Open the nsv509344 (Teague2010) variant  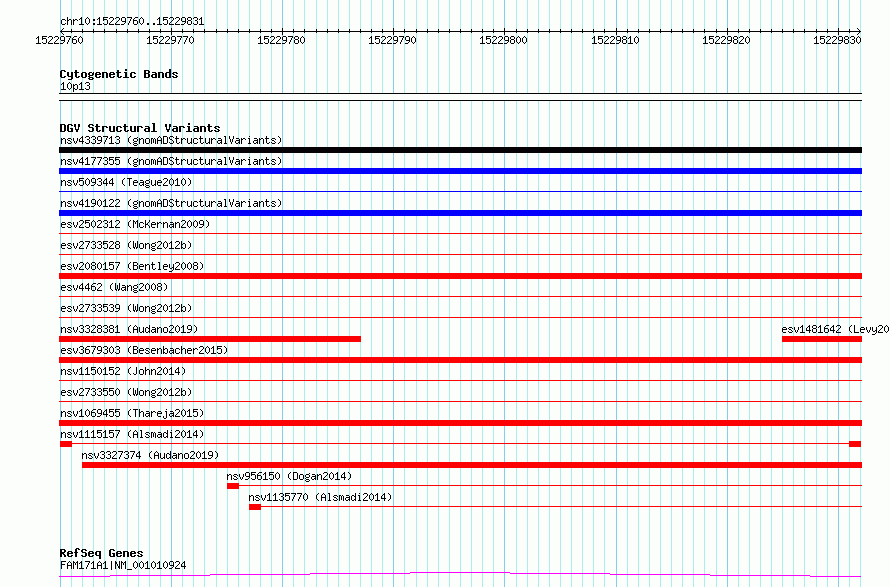(126, 182)
